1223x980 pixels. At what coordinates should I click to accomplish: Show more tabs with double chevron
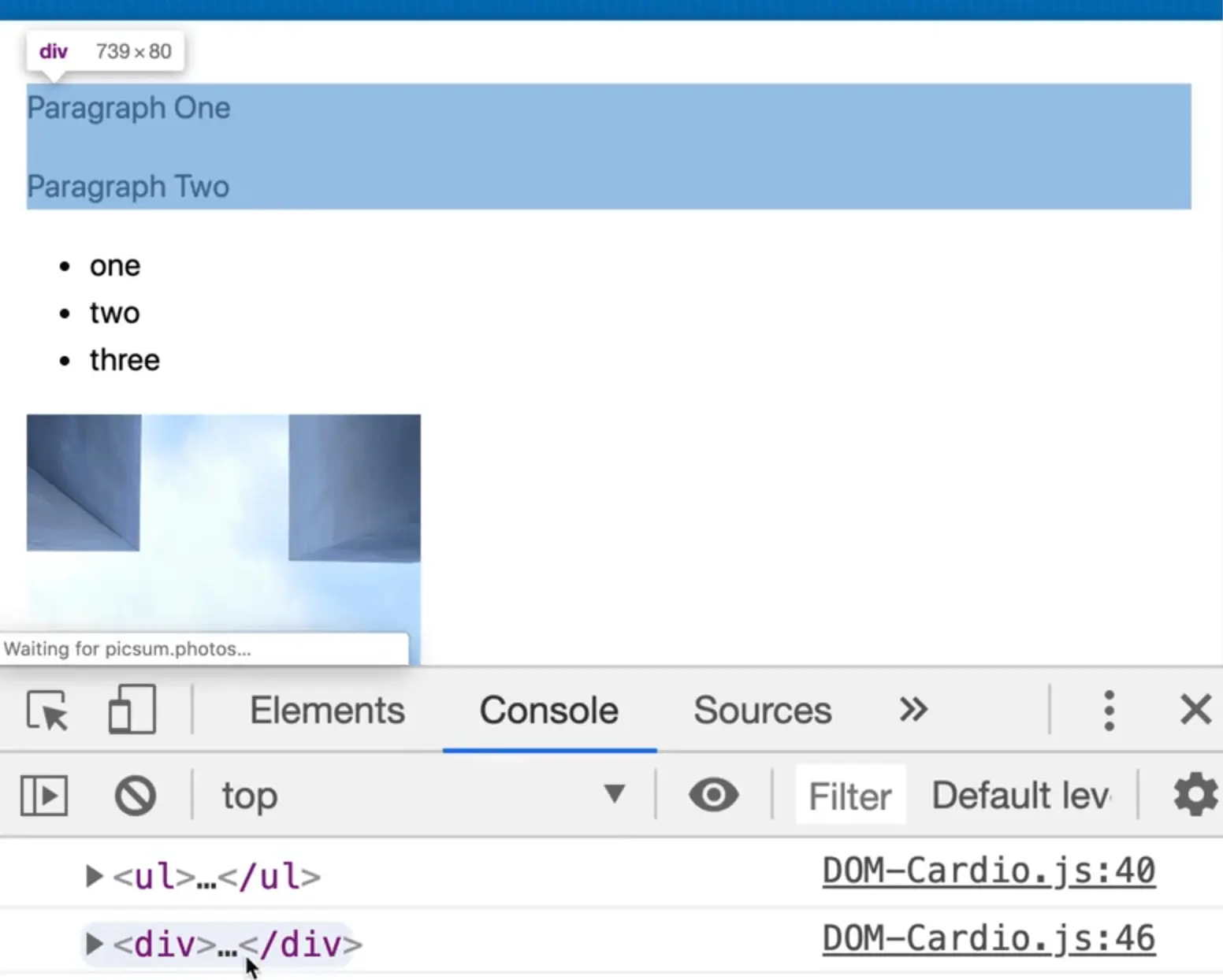tap(913, 711)
